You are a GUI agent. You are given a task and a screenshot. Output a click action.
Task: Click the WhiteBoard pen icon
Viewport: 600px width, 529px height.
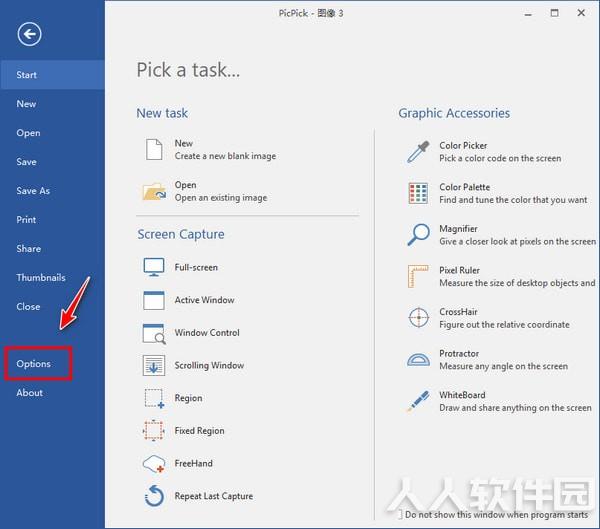(418, 401)
